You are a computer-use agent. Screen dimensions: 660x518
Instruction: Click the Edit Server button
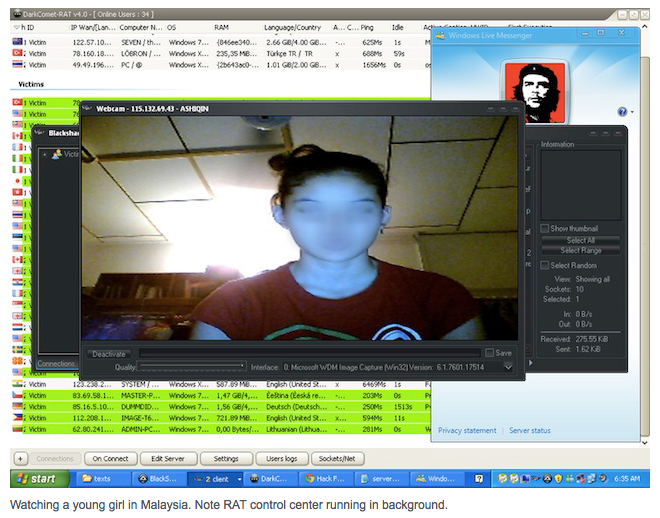tap(168, 458)
